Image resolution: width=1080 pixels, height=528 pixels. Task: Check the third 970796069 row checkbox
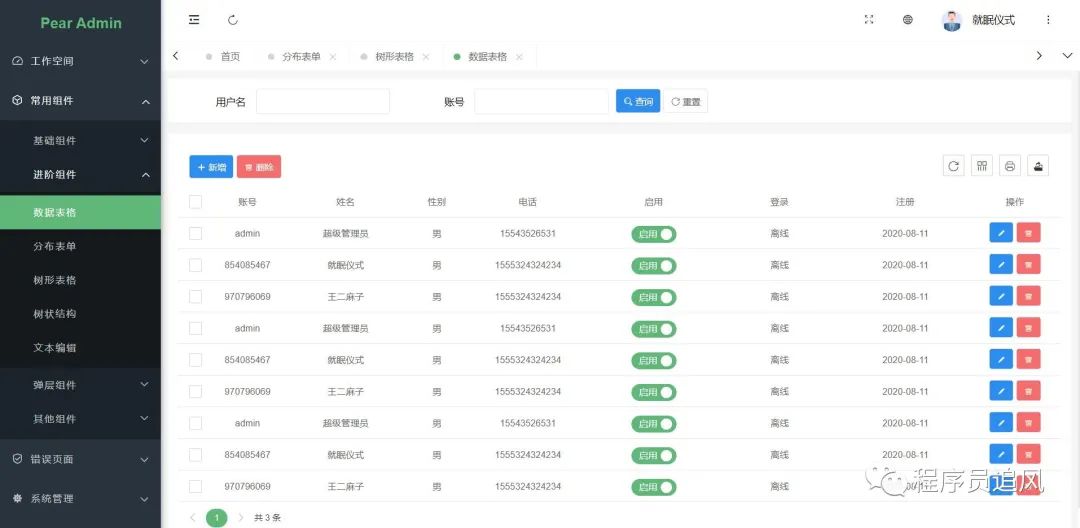point(196,487)
